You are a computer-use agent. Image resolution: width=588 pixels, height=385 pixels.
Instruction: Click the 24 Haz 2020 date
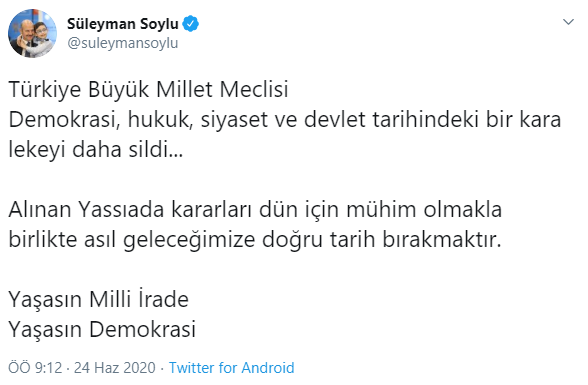coord(115,368)
